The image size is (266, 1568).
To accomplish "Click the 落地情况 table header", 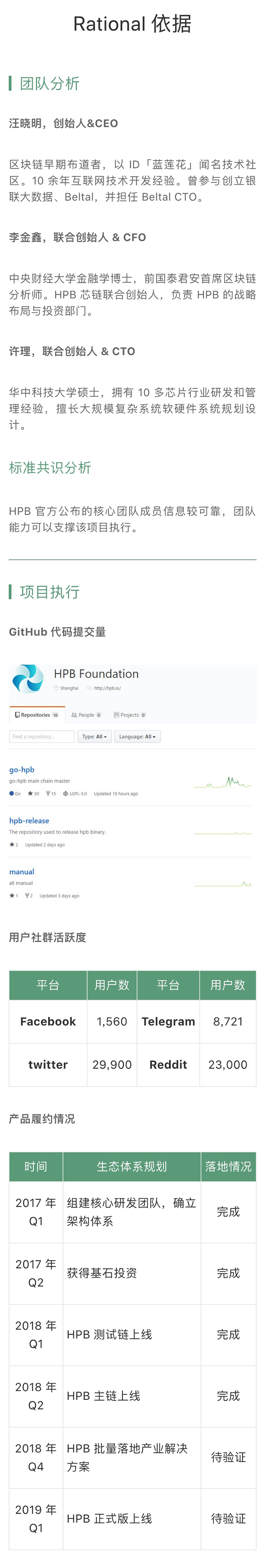I will [x=228, y=1166].
